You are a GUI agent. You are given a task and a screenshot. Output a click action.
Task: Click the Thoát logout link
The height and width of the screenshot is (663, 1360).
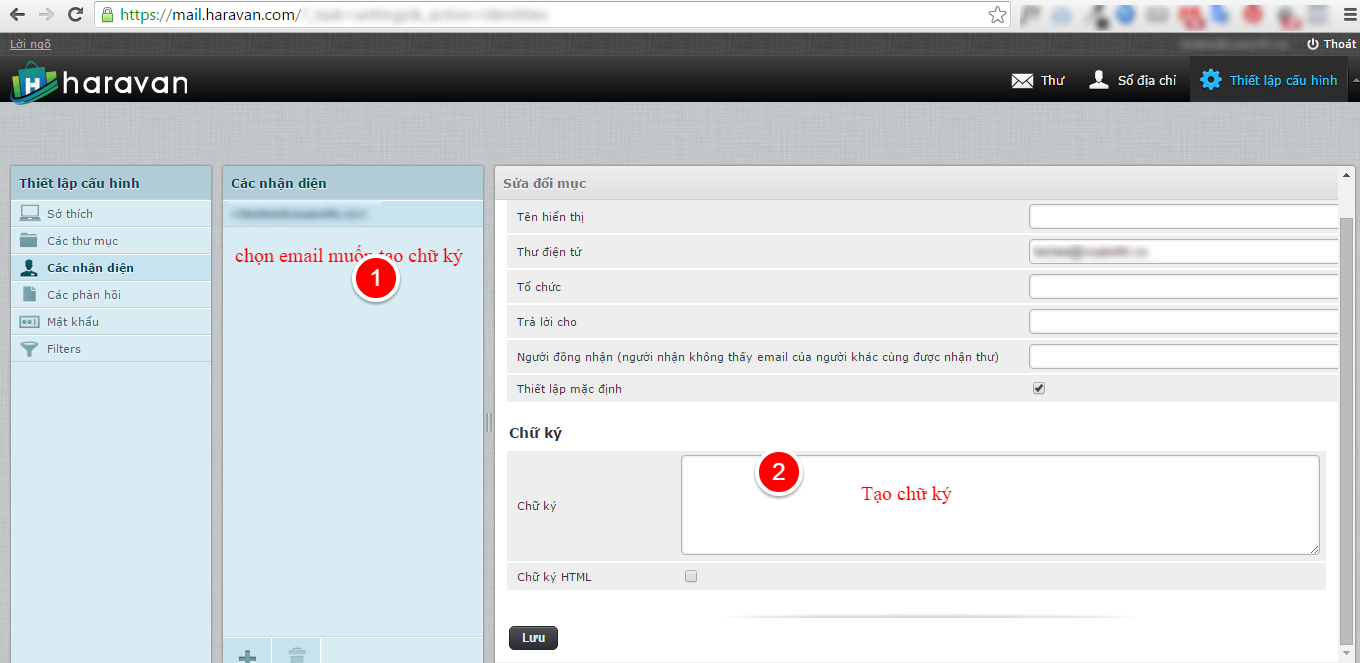point(1331,44)
